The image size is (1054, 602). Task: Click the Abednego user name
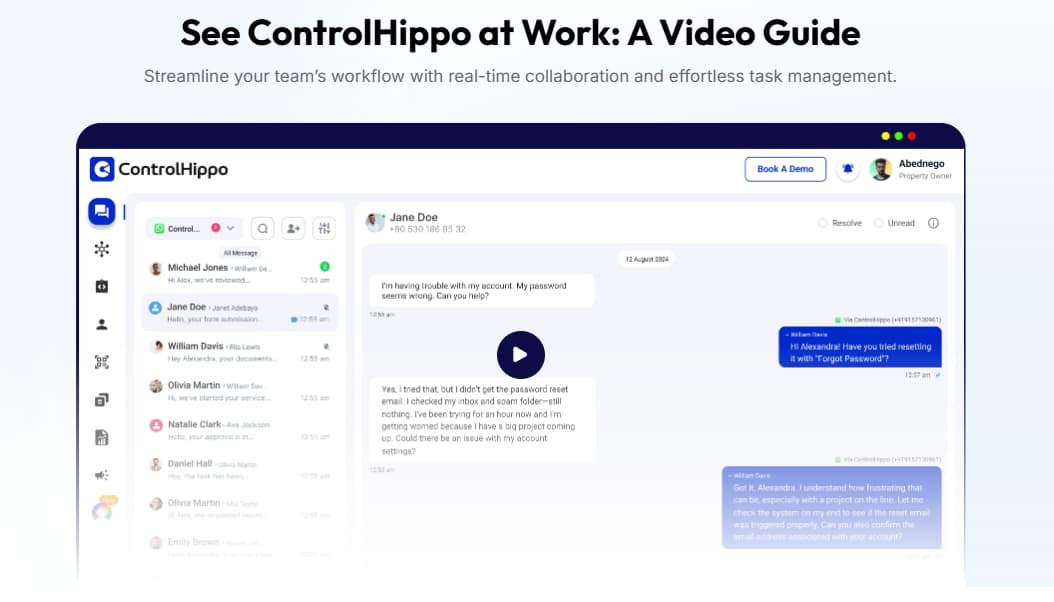click(922, 163)
